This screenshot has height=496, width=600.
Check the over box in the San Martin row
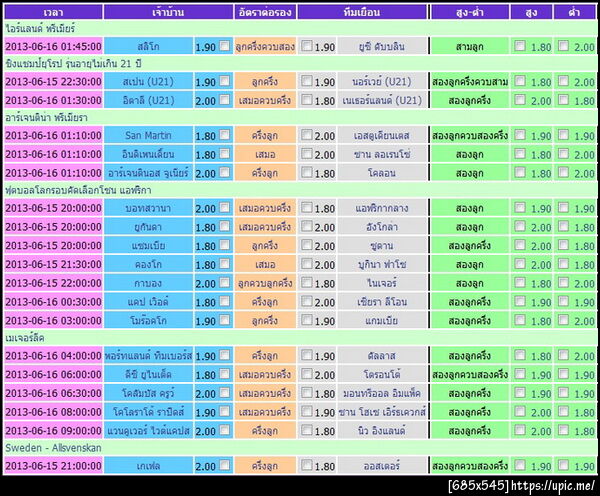click(520, 135)
